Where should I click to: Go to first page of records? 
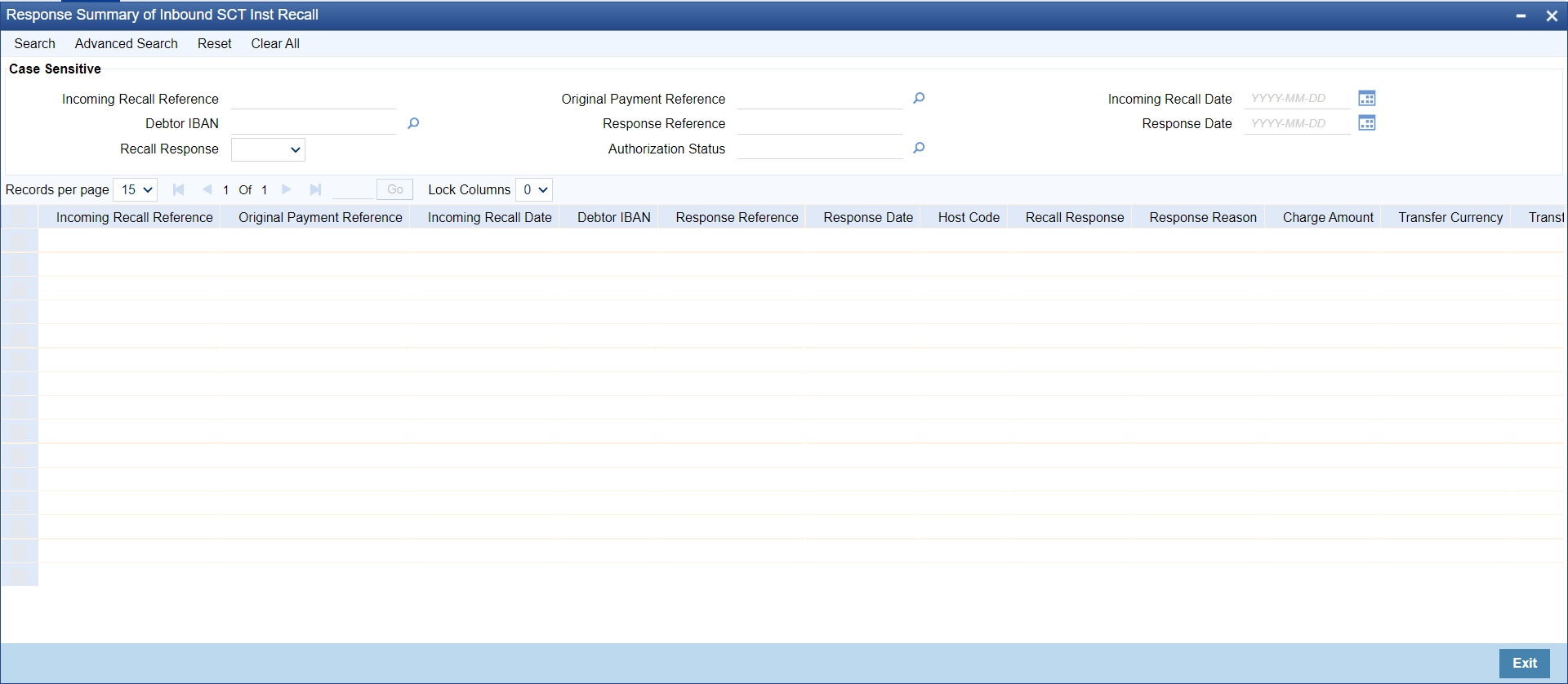tap(178, 189)
